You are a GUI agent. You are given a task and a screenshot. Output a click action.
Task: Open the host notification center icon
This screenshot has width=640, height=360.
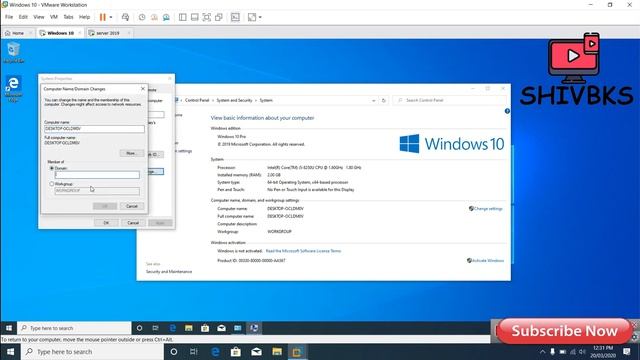coord(627,352)
